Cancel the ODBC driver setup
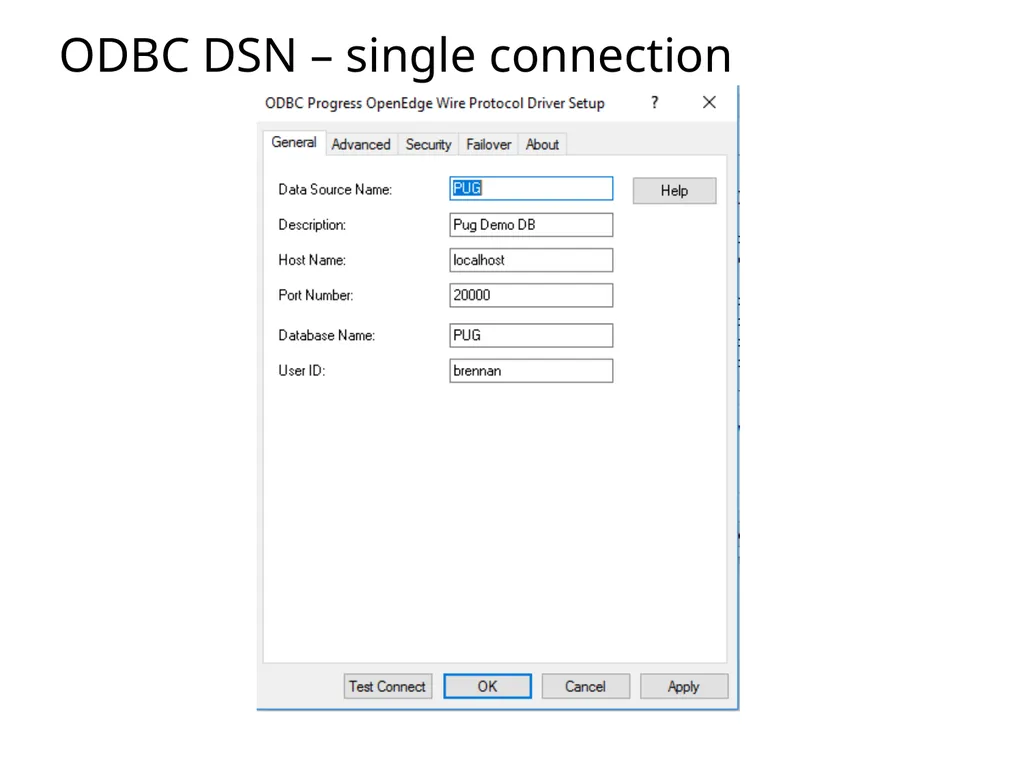The image size is (1024, 768). (585, 686)
